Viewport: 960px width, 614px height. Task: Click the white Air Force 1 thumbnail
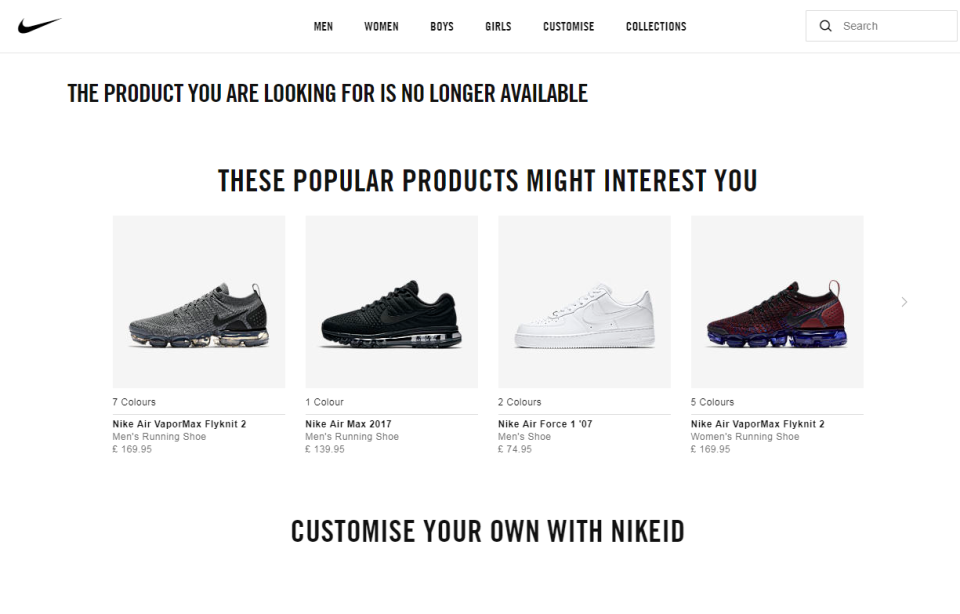point(584,301)
